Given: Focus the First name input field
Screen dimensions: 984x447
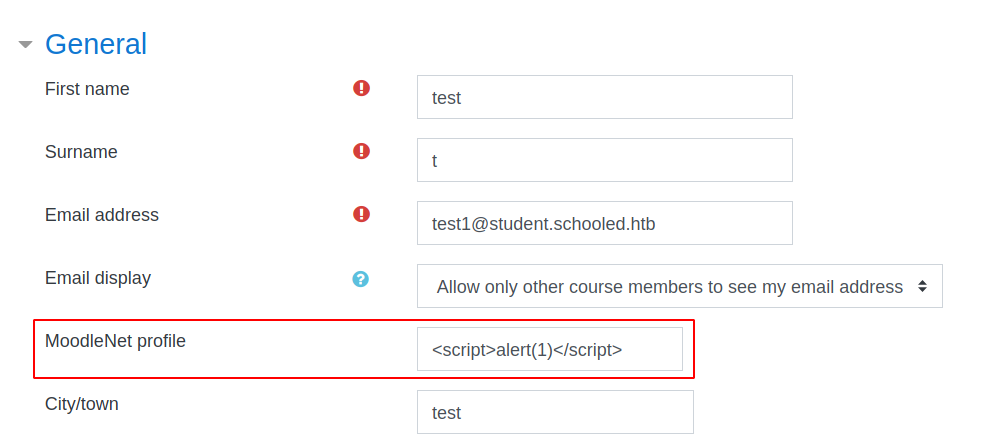Looking at the screenshot, I should coord(604,97).
